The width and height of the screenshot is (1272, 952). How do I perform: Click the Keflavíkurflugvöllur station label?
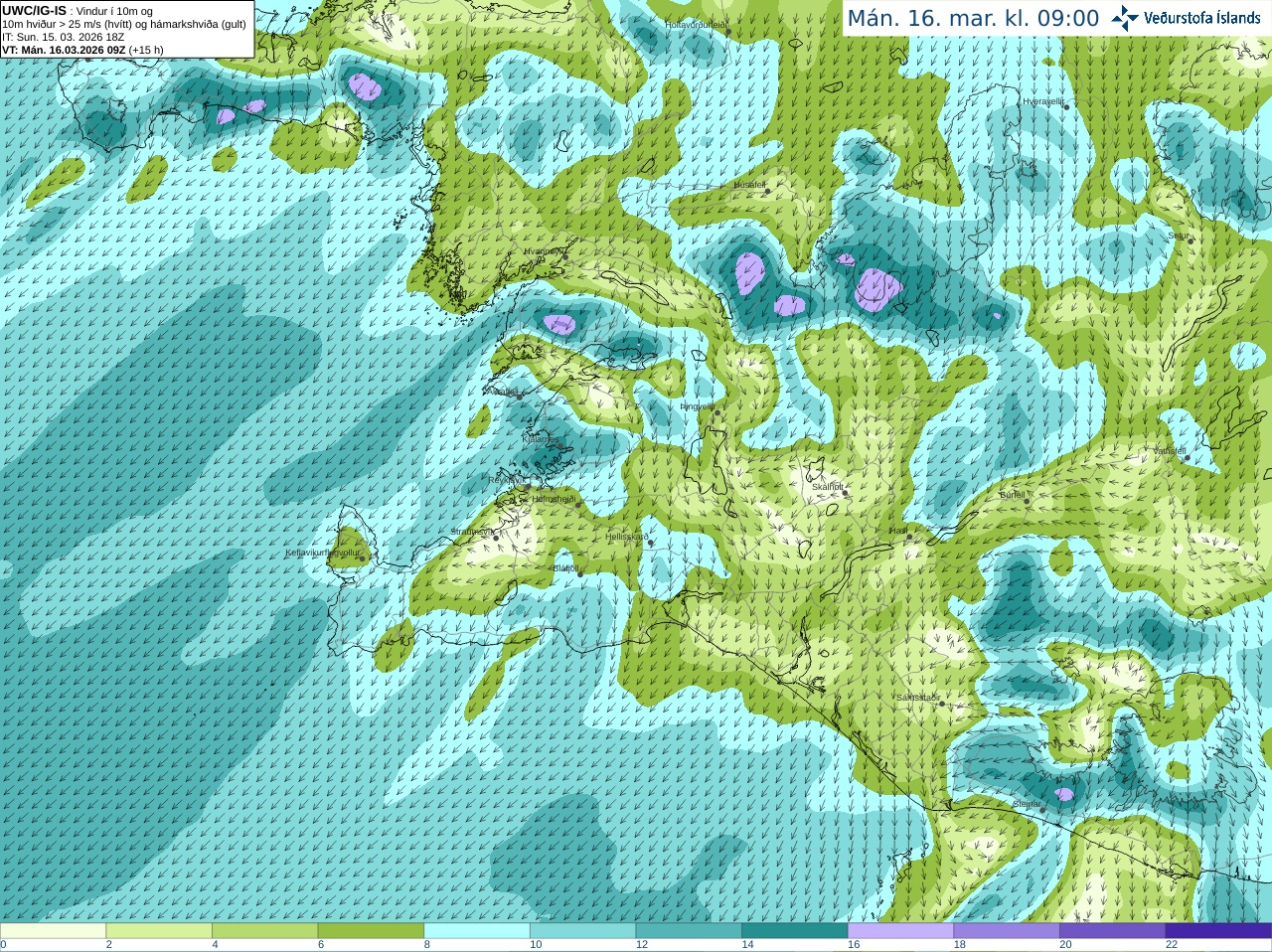[x=322, y=553]
